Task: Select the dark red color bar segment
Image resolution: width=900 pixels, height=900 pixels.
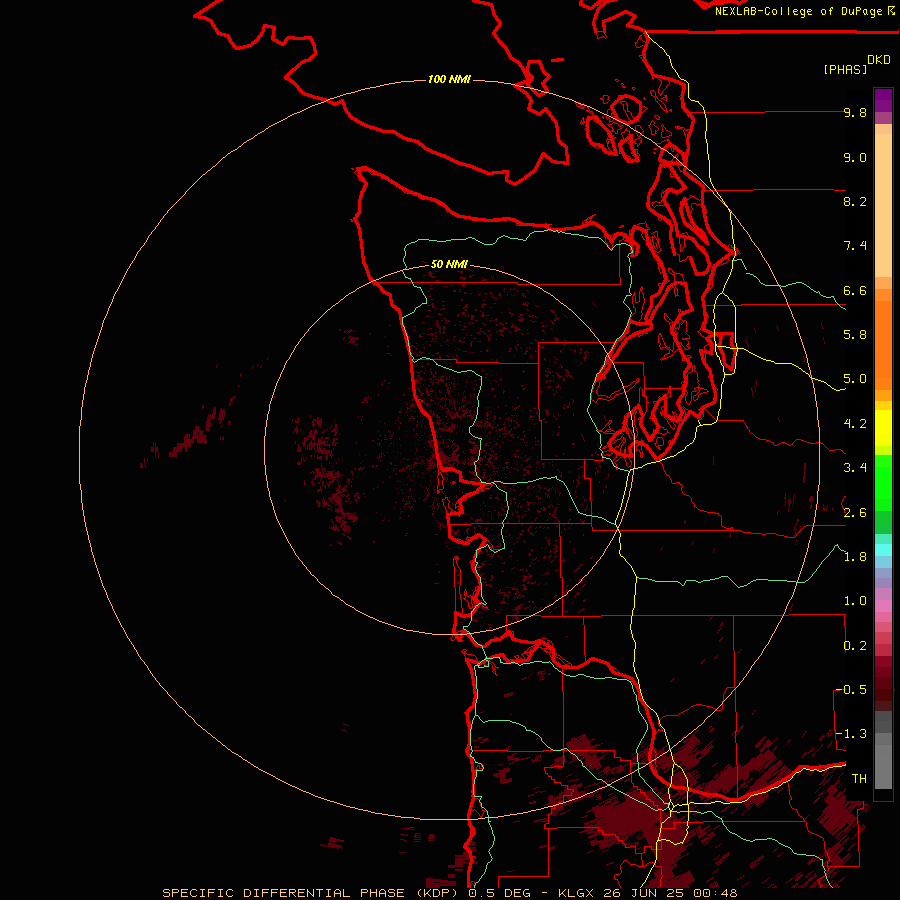Action: (883, 683)
